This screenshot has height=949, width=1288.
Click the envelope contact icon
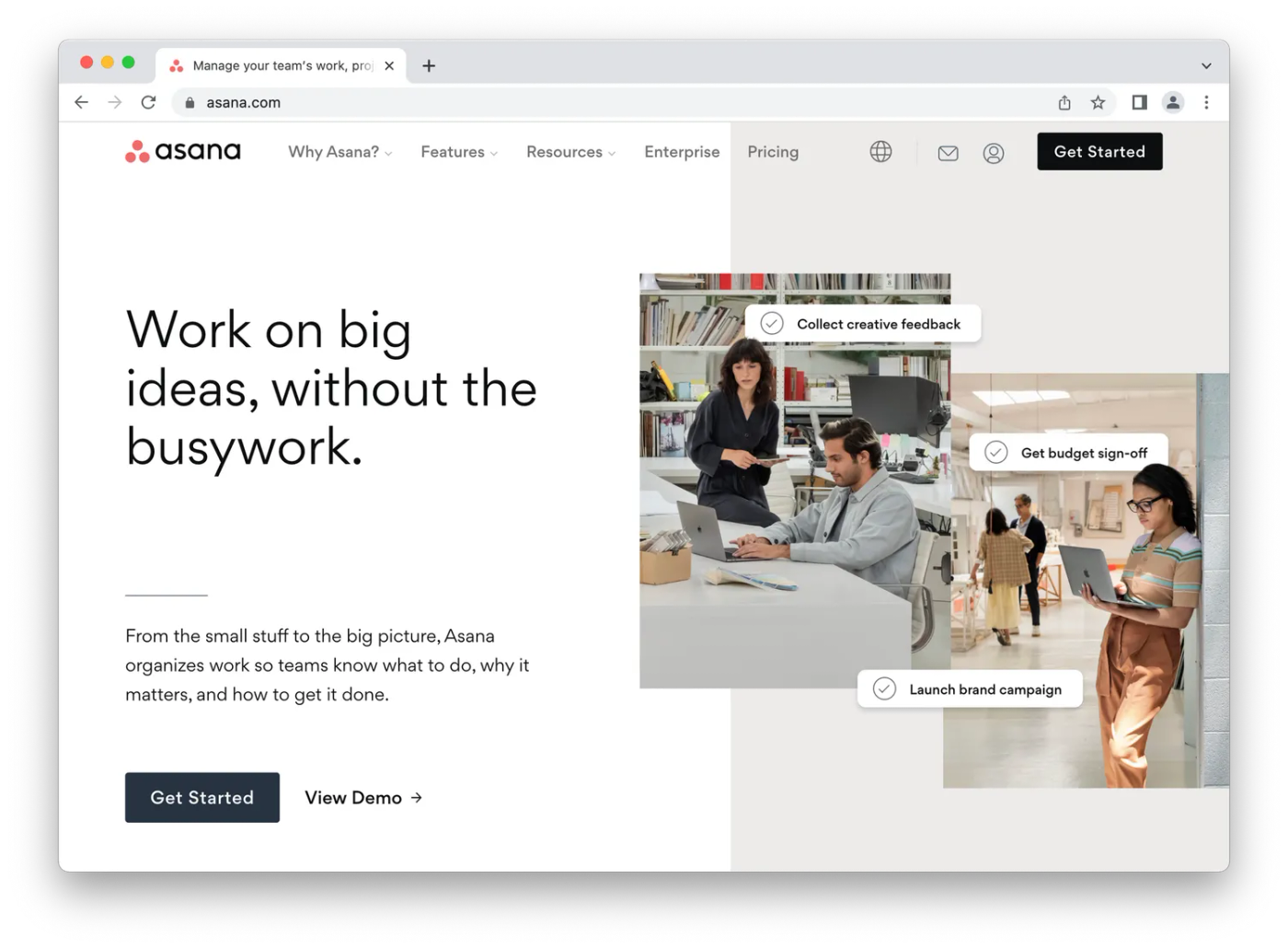[948, 153]
